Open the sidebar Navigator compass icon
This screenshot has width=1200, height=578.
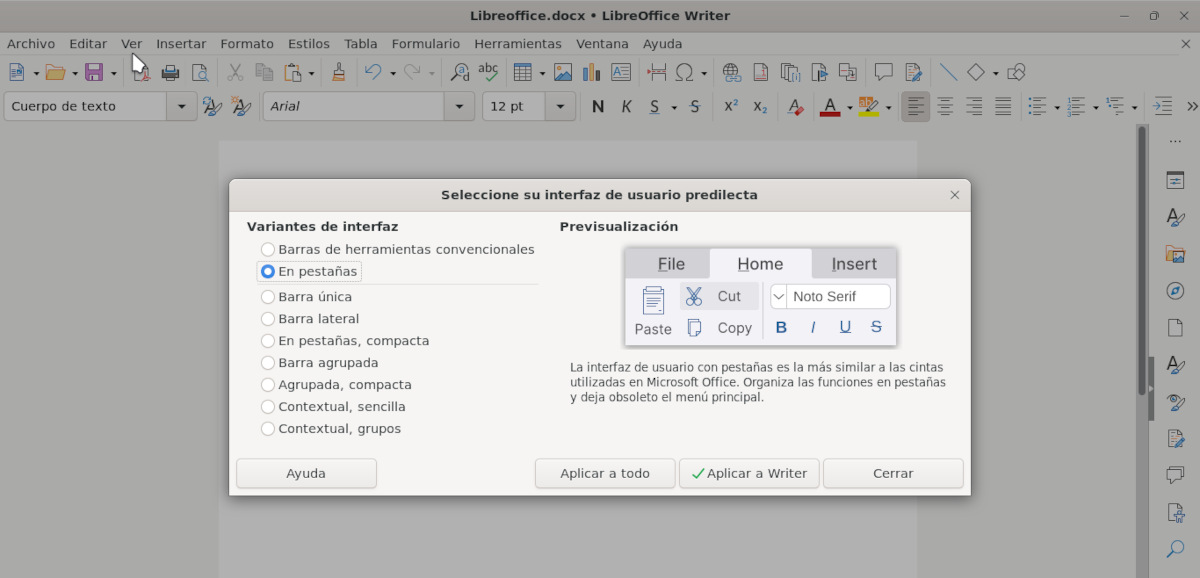coord(1175,291)
